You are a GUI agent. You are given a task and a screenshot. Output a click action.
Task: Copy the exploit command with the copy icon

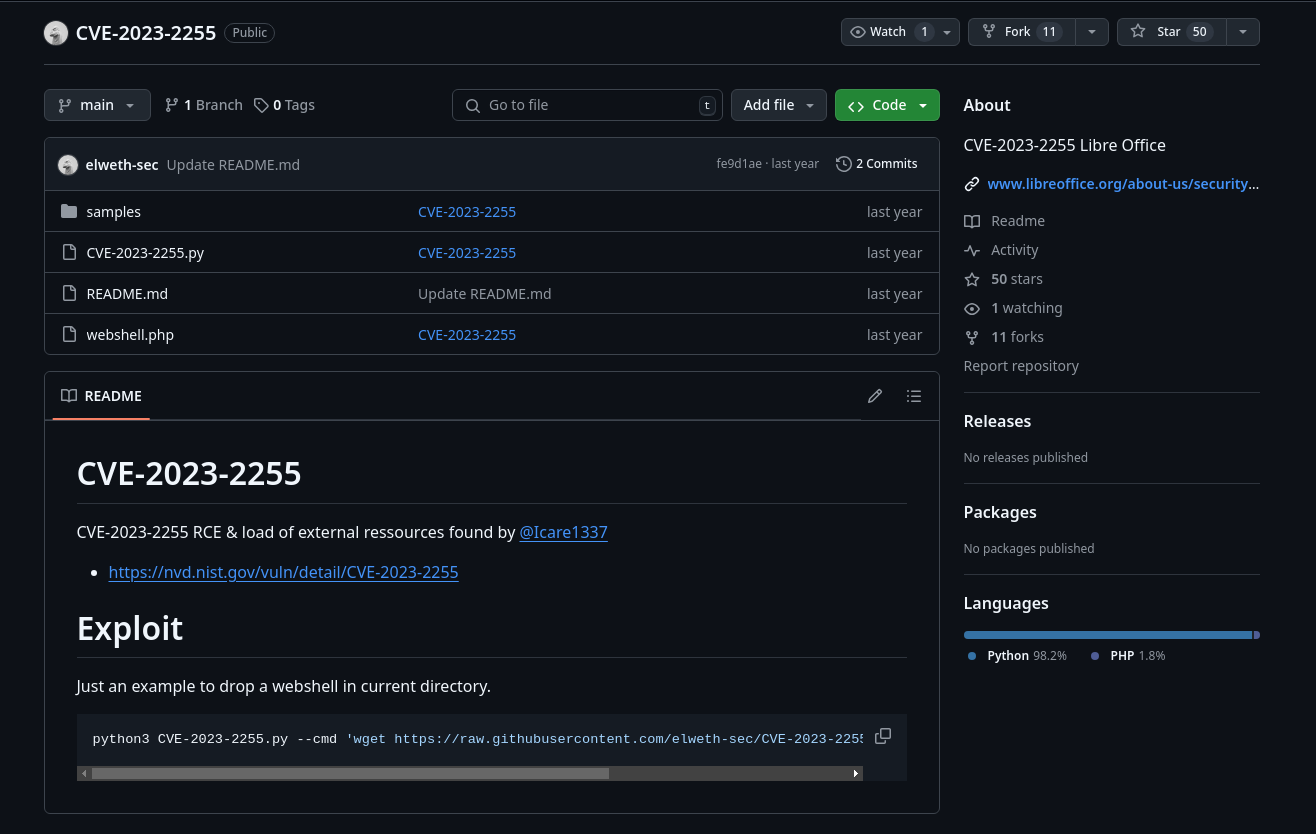(x=883, y=736)
